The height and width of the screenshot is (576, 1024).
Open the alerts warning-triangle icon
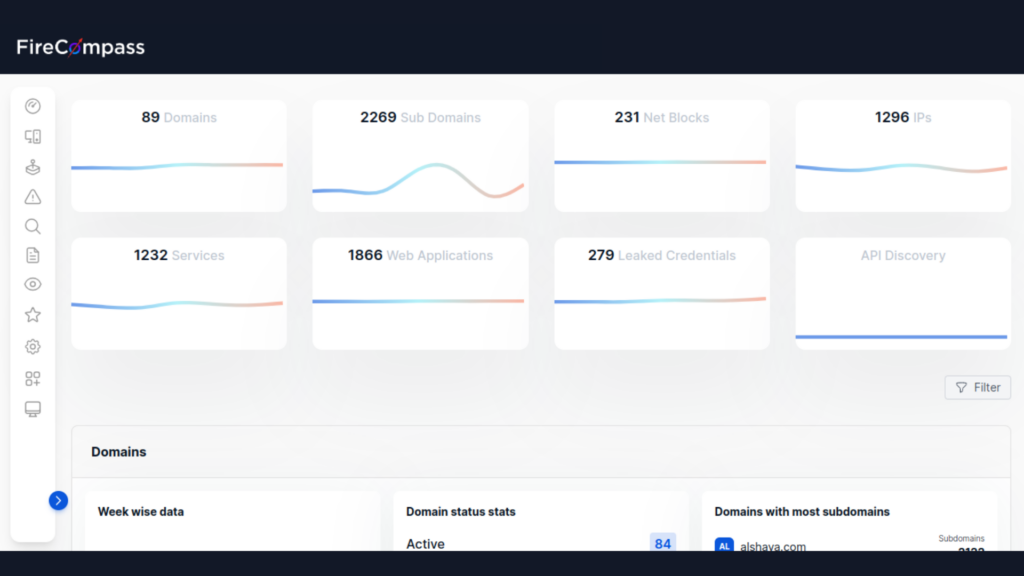[32, 197]
